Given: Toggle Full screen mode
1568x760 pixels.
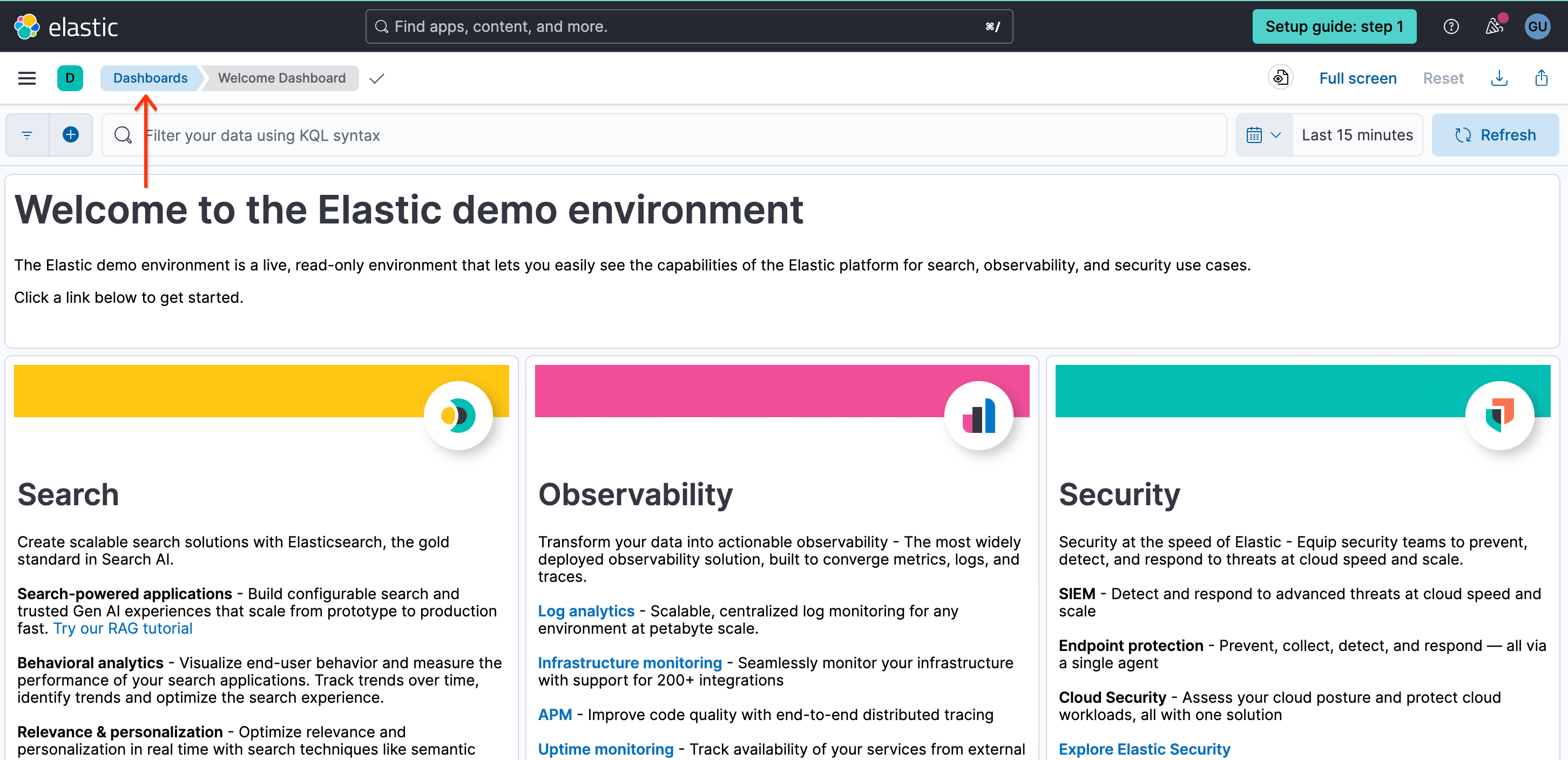Looking at the screenshot, I should (x=1358, y=78).
